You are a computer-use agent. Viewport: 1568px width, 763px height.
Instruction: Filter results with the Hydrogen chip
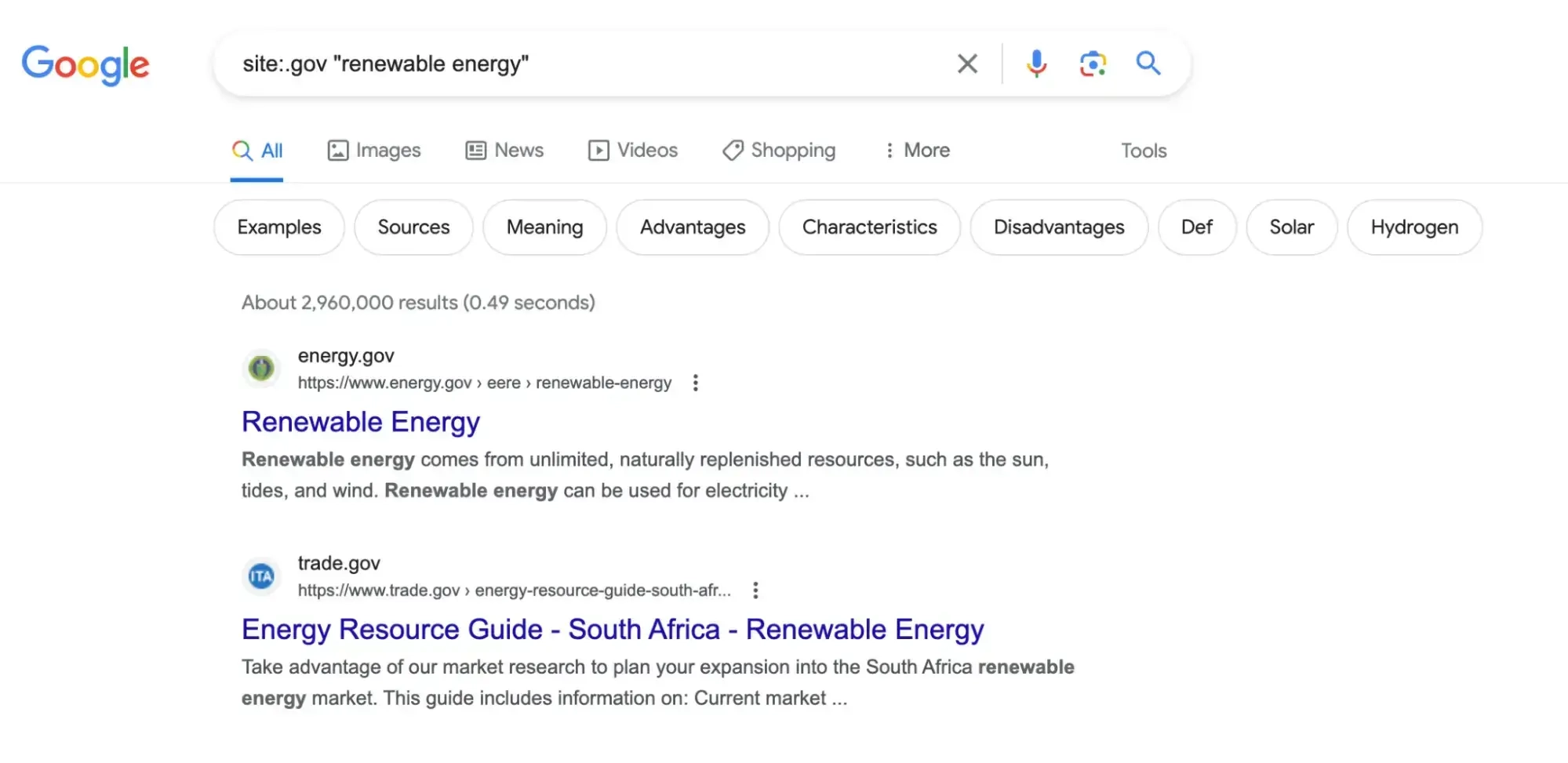pos(1414,227)
